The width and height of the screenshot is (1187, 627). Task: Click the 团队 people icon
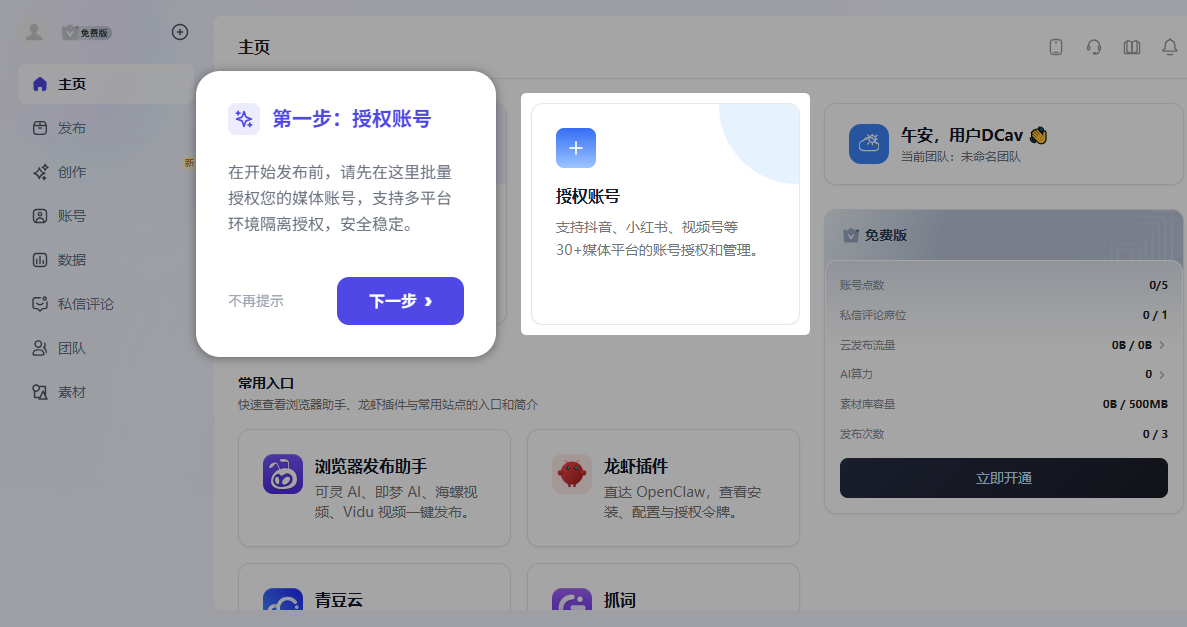click(40, 348)
